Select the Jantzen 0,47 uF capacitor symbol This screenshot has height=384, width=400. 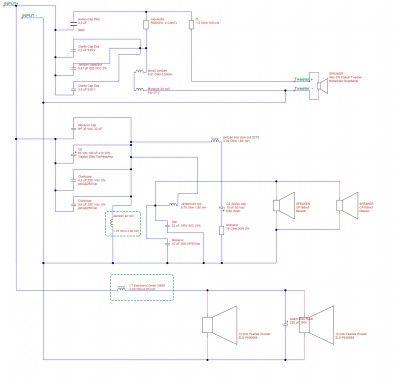(x=74, y=68)
